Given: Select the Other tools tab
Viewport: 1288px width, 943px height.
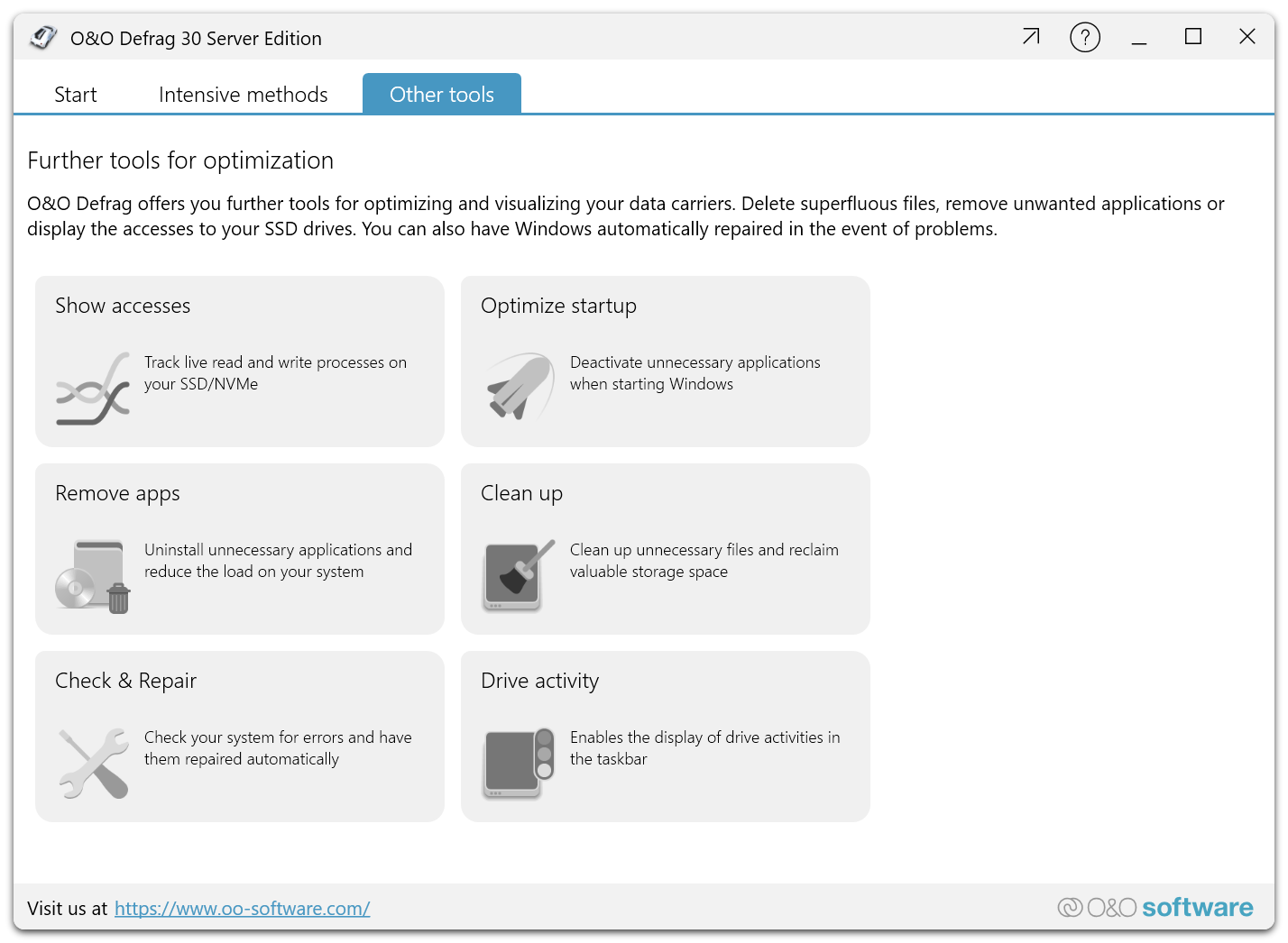Looking at the screenshot, I should pos(442,95).
